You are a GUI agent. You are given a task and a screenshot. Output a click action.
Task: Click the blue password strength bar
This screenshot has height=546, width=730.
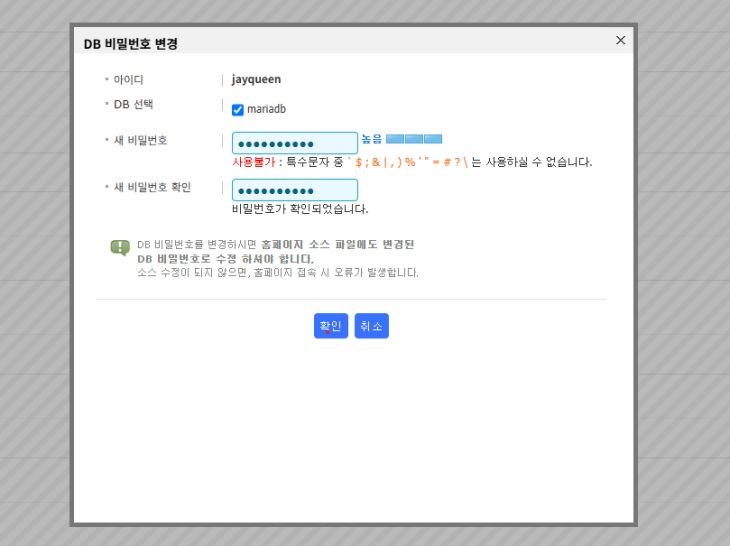point(414,139)
